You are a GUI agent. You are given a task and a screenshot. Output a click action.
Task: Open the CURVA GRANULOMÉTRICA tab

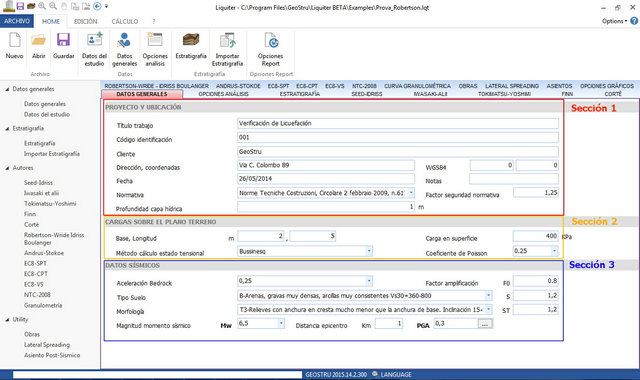coord(417,86)
